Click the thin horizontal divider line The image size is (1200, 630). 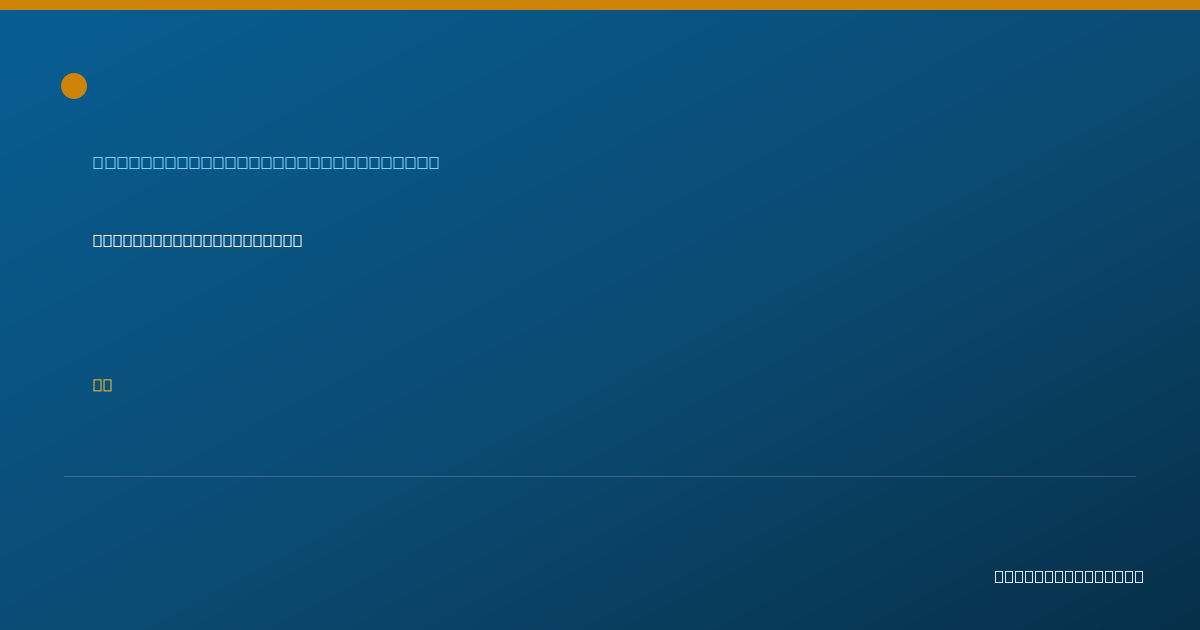pos(600,476)
